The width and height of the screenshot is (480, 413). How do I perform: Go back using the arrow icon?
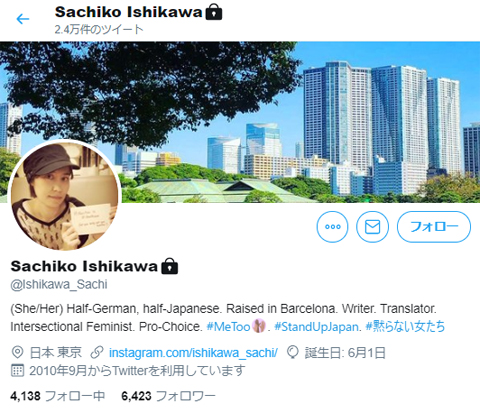23,19
